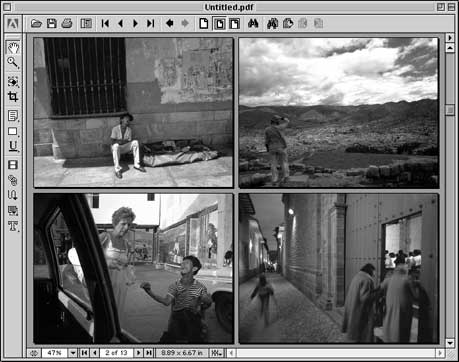The image size is (459, 362).
Task: Click the Save floppy disk icon
Action: point(51,23)
